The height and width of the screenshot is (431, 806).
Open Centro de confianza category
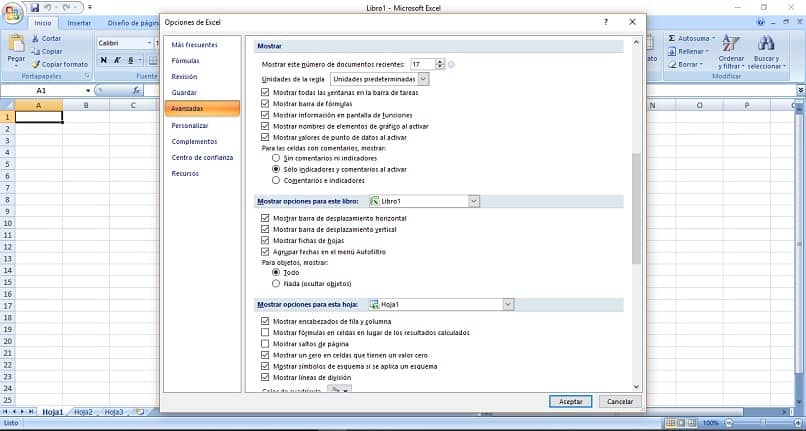[202, 157]
